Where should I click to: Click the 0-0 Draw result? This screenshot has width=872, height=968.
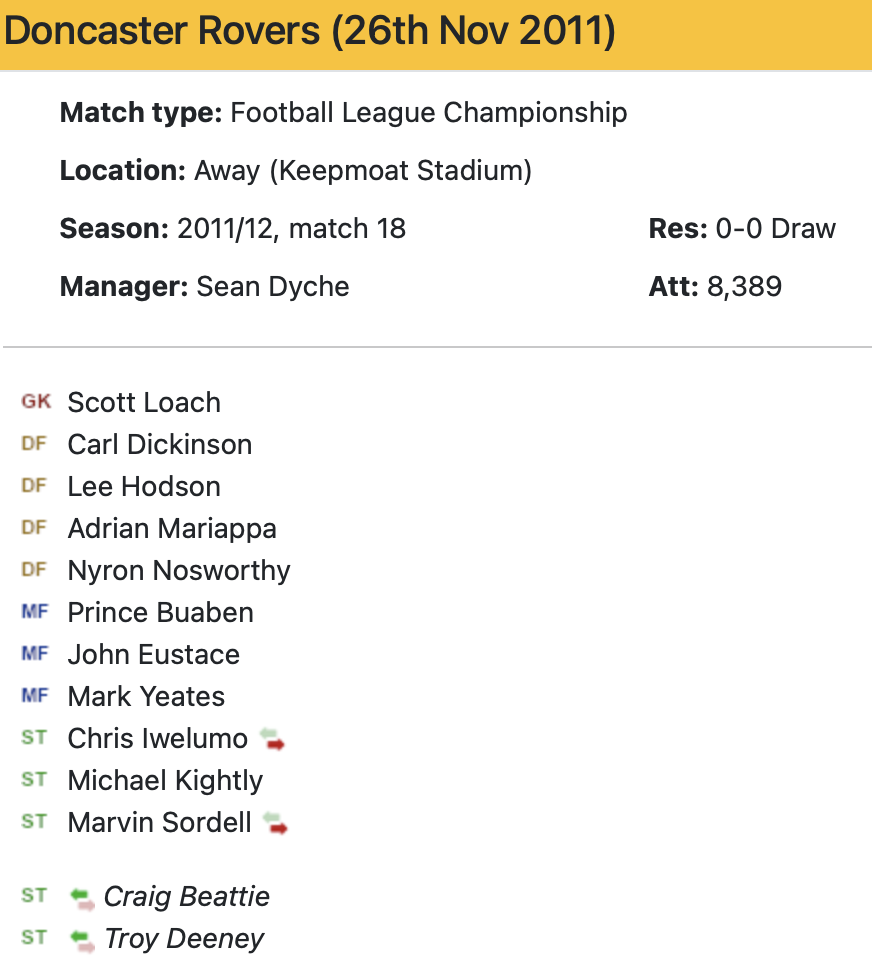tap(775, 229)
